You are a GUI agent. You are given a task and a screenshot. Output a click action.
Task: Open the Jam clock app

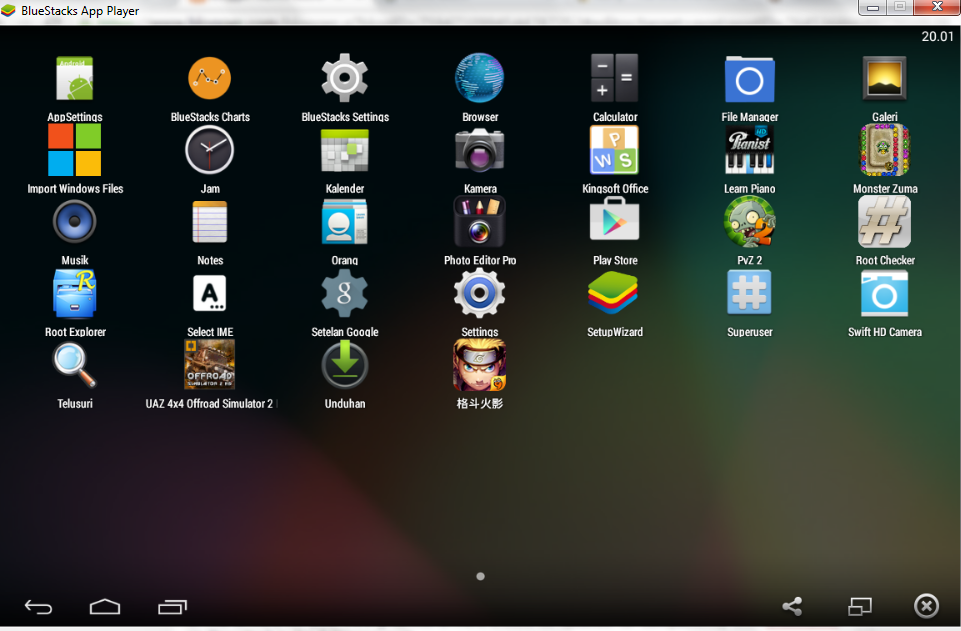tap(210, 150)
